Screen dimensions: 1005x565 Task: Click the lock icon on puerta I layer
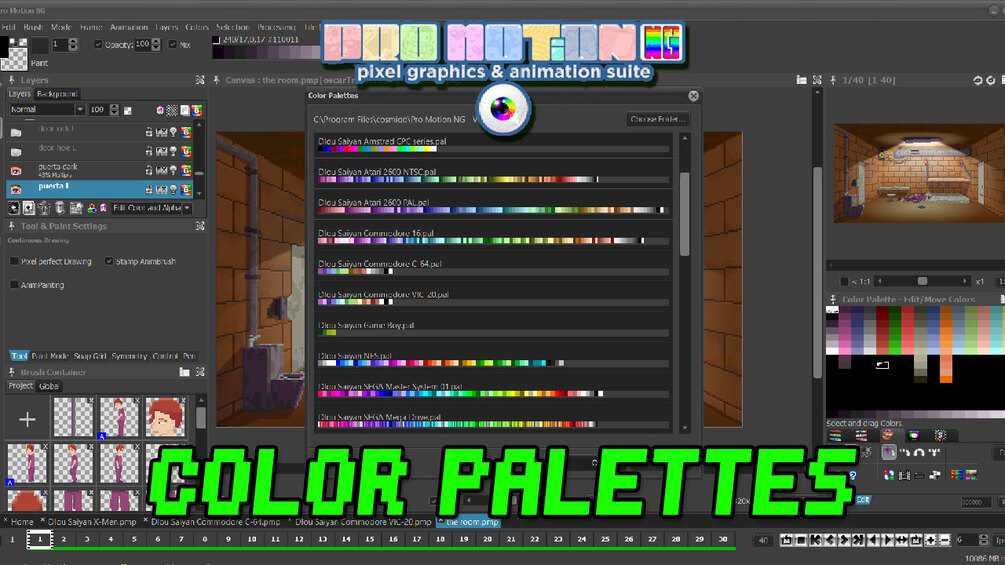tap(149, 189)
